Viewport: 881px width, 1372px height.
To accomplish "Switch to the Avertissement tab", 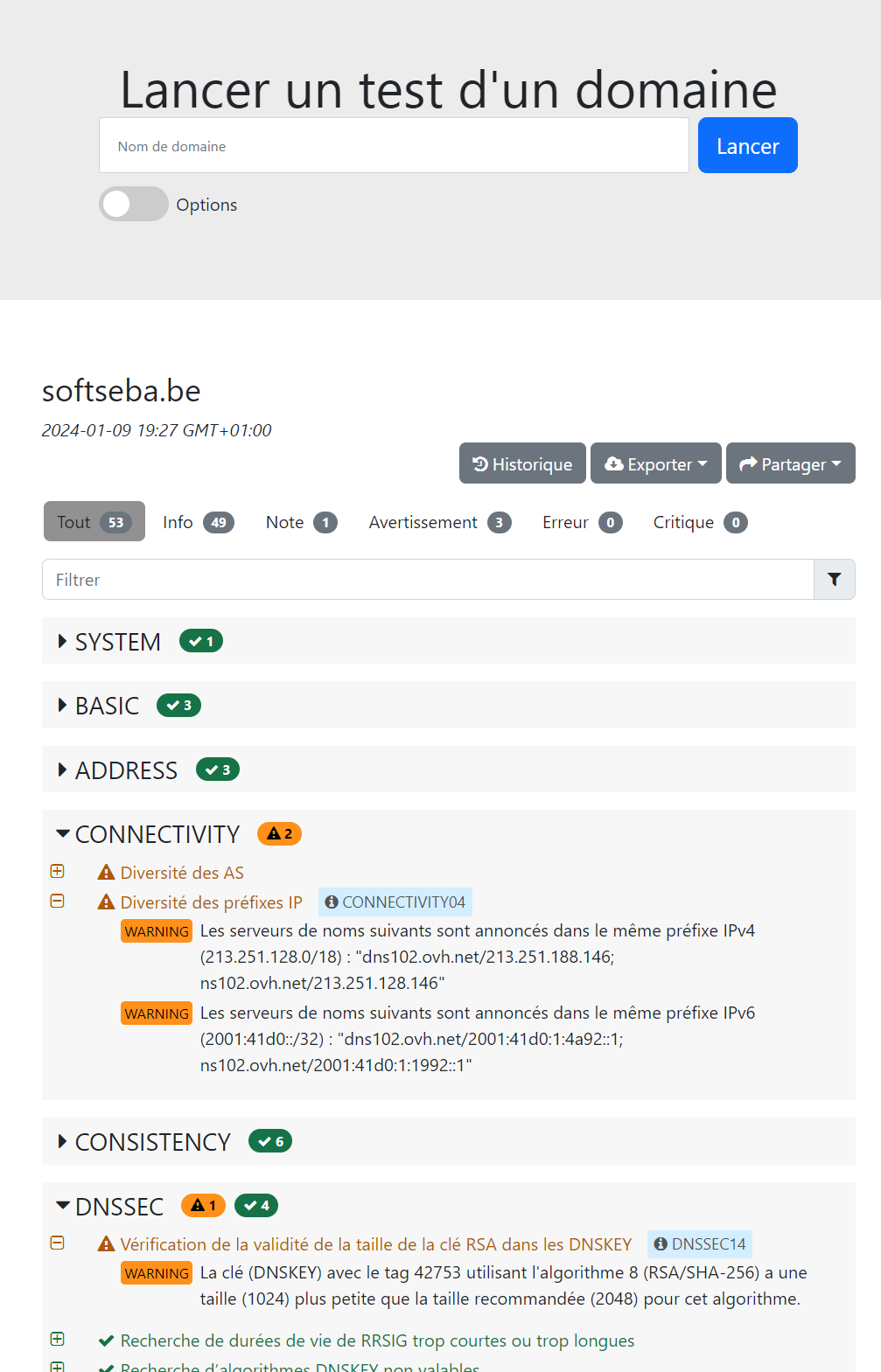I will tap(439, 522).
